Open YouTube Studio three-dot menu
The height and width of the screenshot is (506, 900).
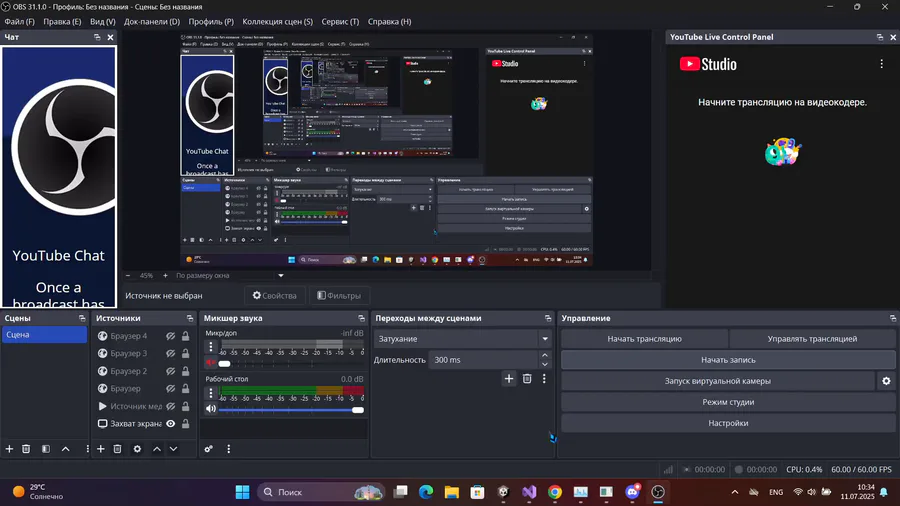coord(882,64)
